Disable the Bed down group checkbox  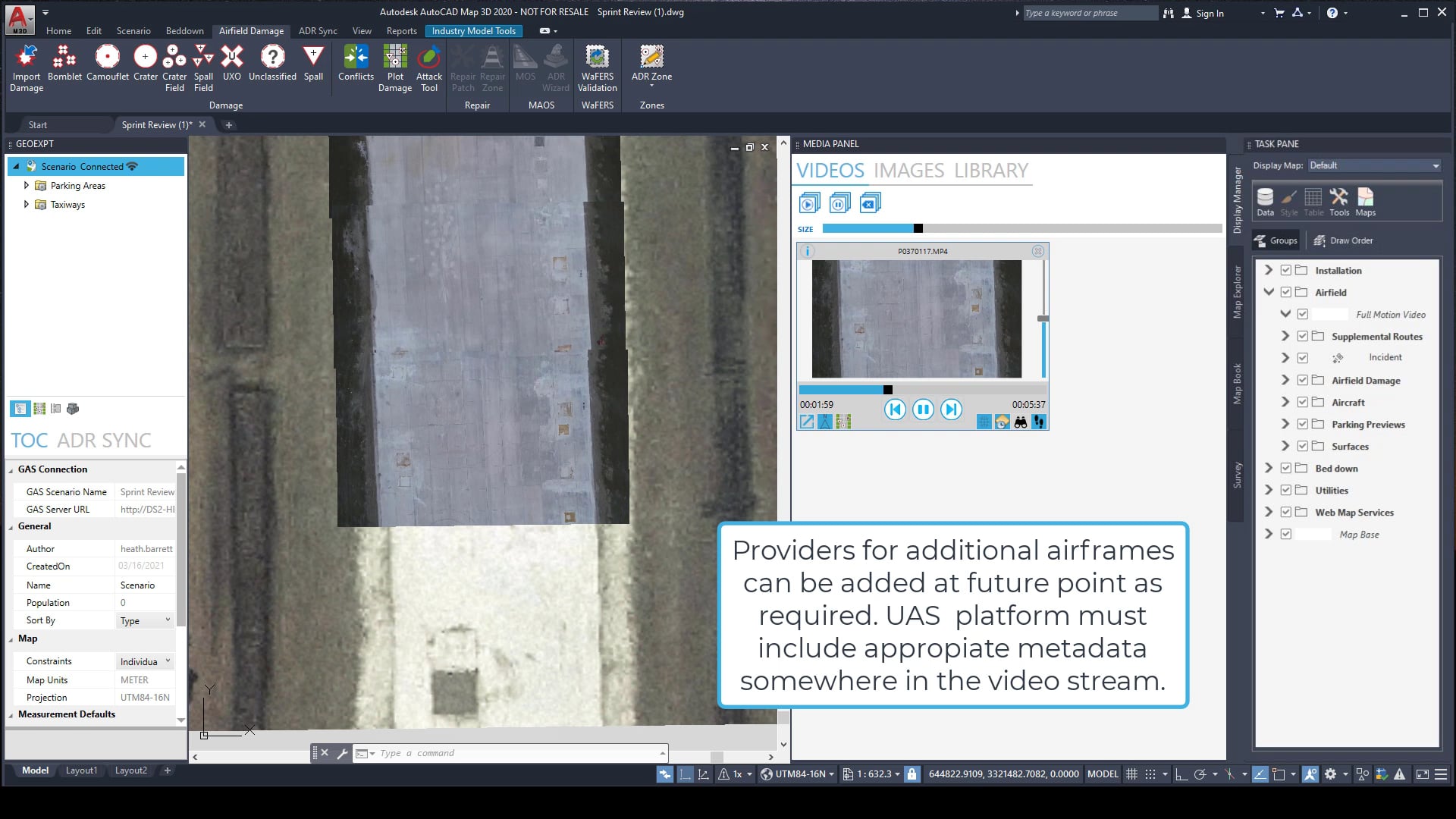tap(1285, 468)
